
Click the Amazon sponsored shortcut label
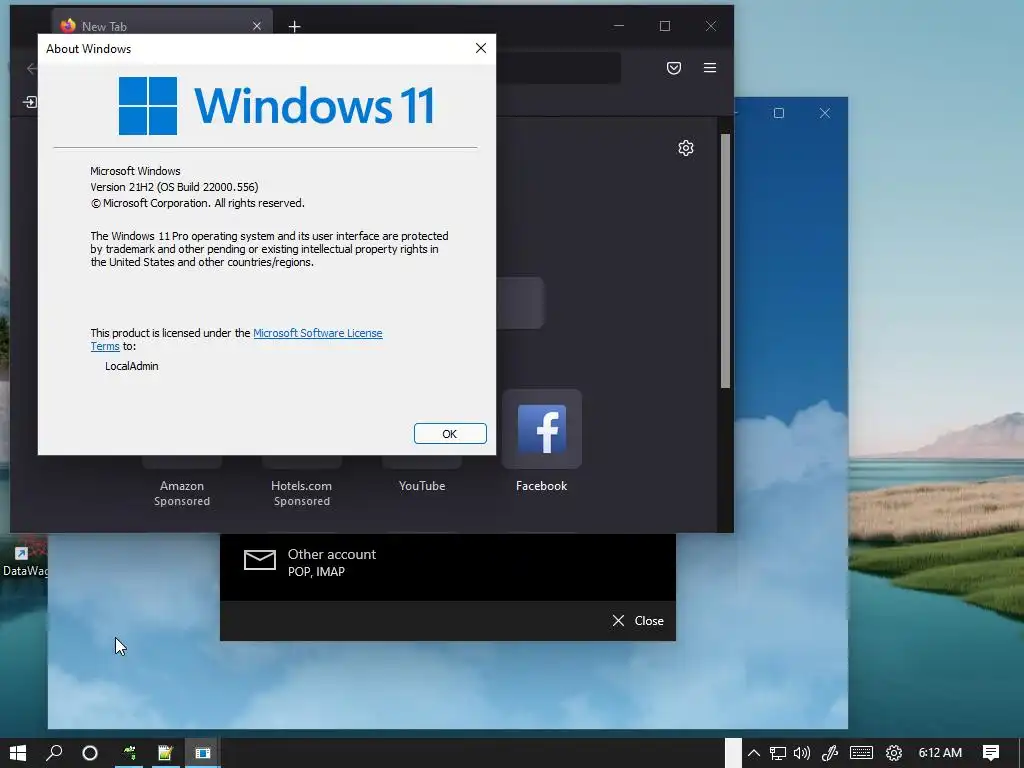(182, 493)
